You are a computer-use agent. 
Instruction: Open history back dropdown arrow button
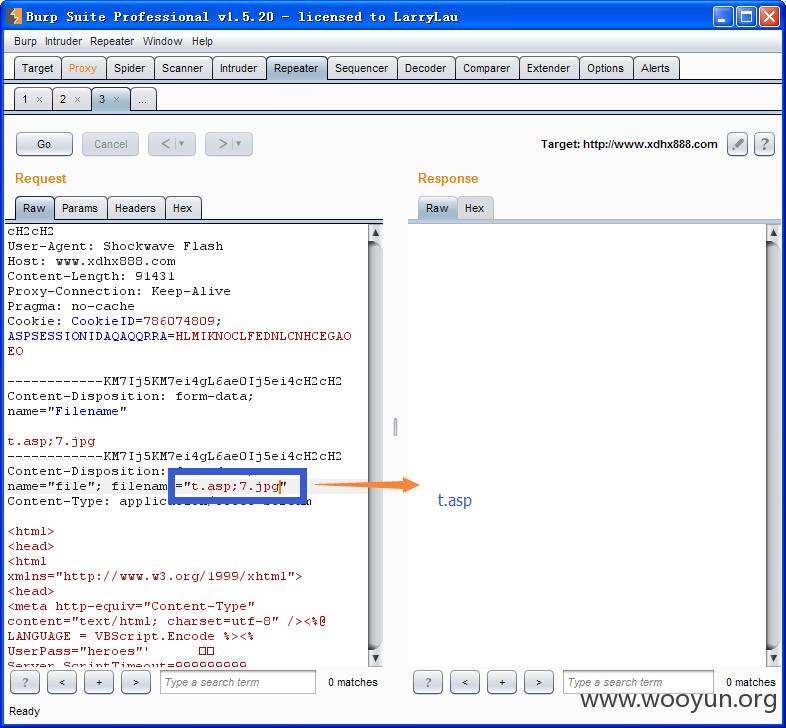coord(172,144)
